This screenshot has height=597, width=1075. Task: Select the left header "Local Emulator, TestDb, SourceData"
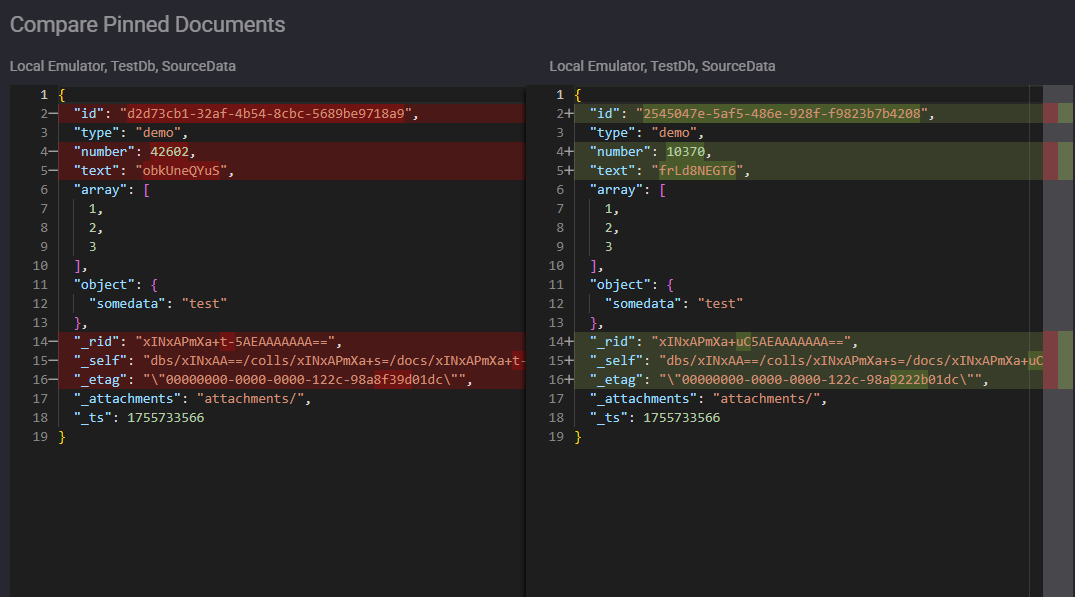click(122, 66)
